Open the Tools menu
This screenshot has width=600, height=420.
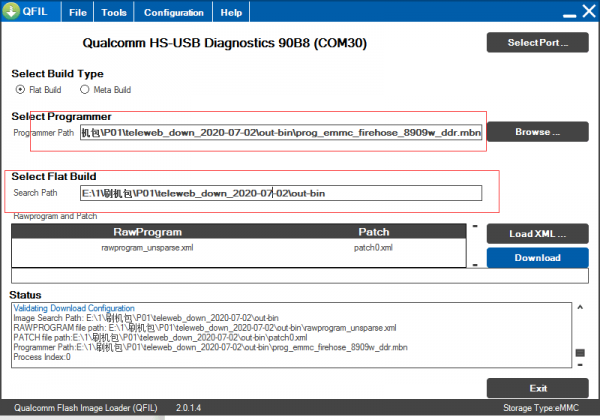point(114,13)
